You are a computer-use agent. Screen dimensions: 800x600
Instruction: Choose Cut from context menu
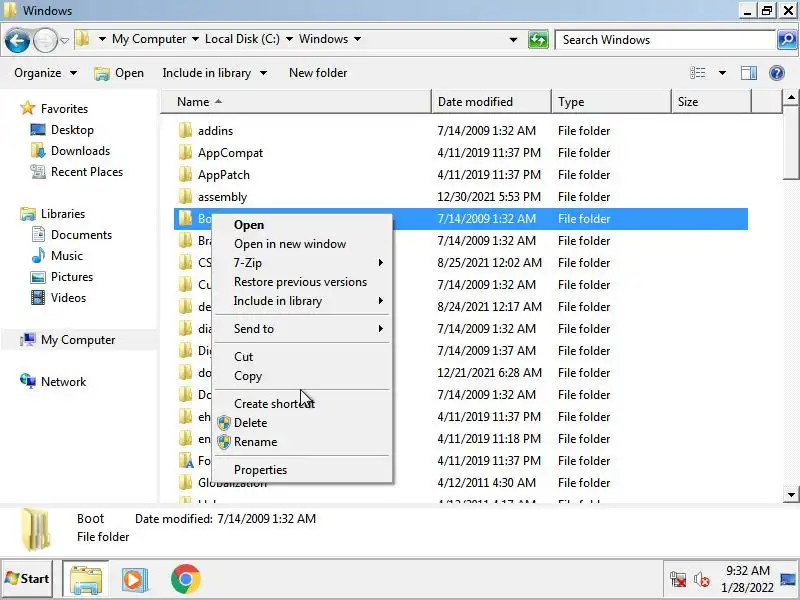point(303,357)
